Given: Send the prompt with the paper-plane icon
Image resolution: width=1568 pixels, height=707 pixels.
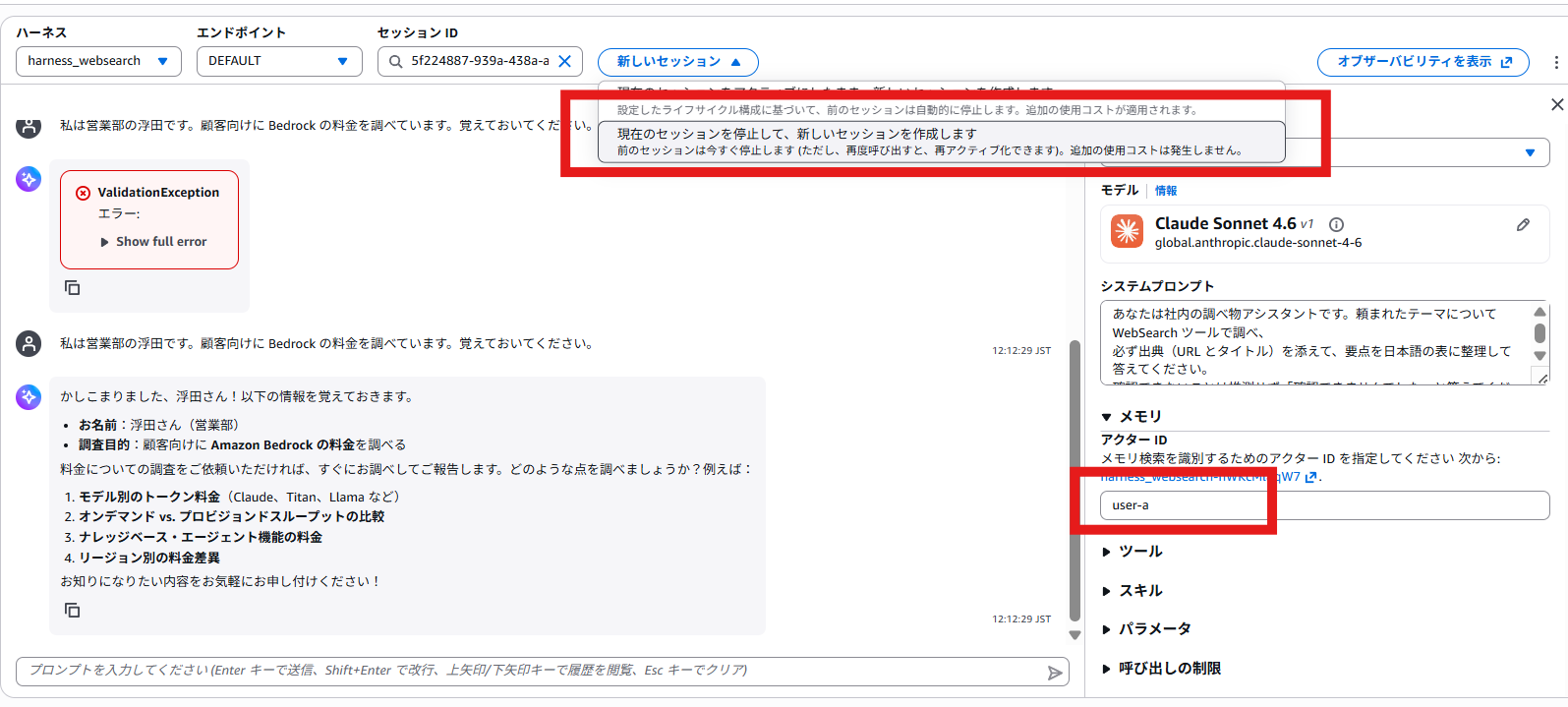Looking at the screenshot, I should coord(1055,673).
